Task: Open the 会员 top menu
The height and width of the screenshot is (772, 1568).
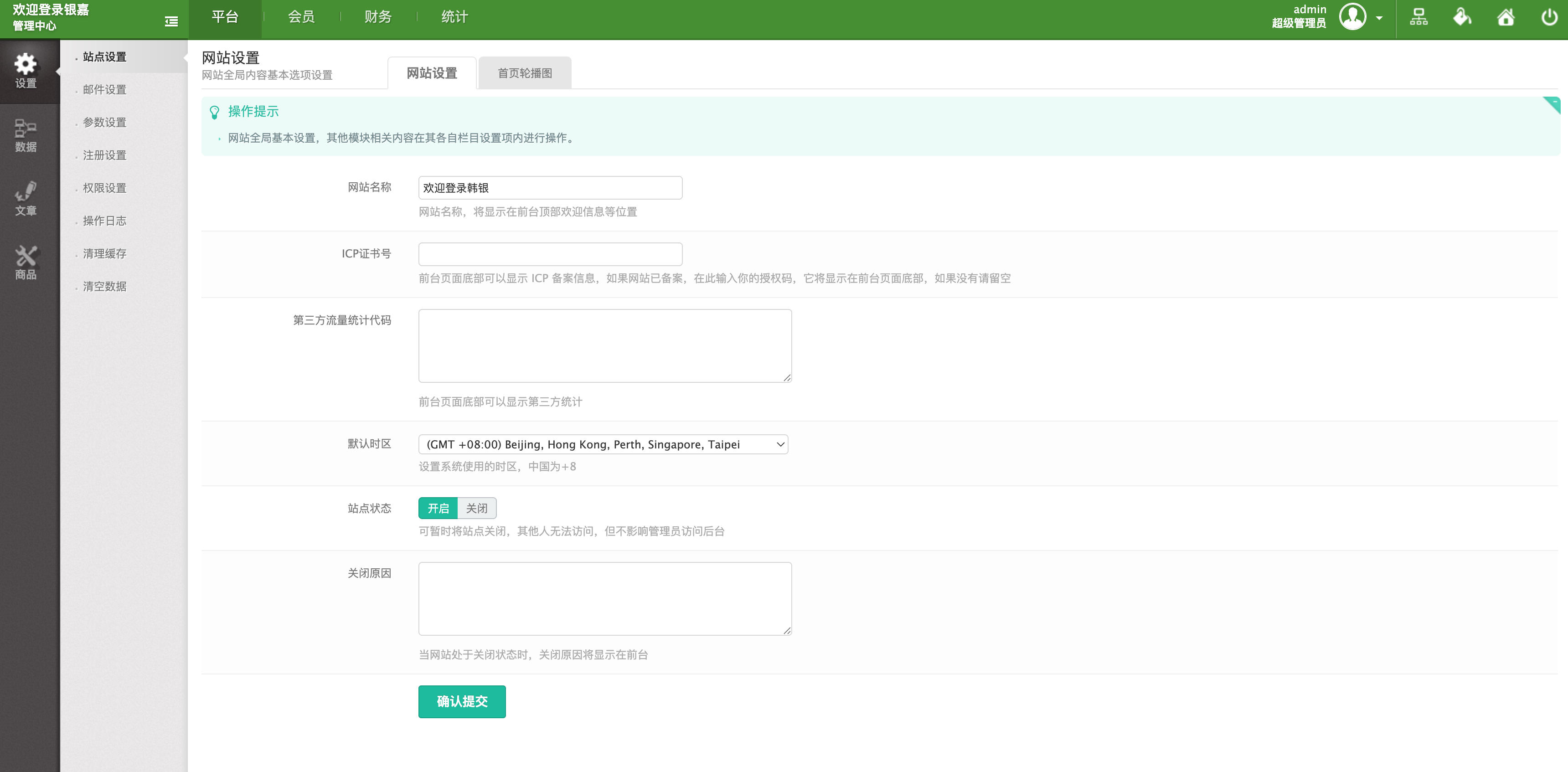Action: click(301, 17)
